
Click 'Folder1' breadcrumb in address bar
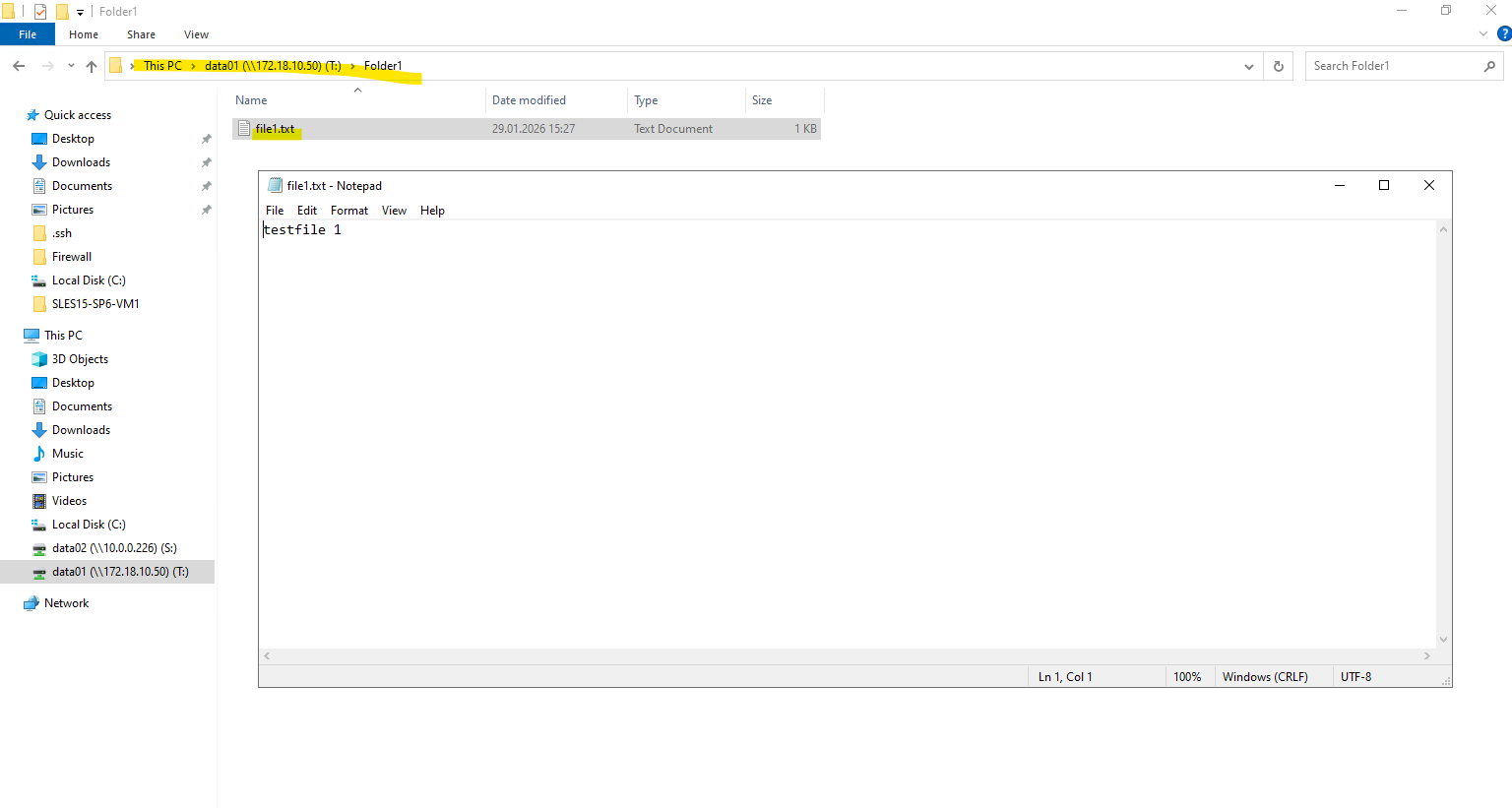point(383,66)
